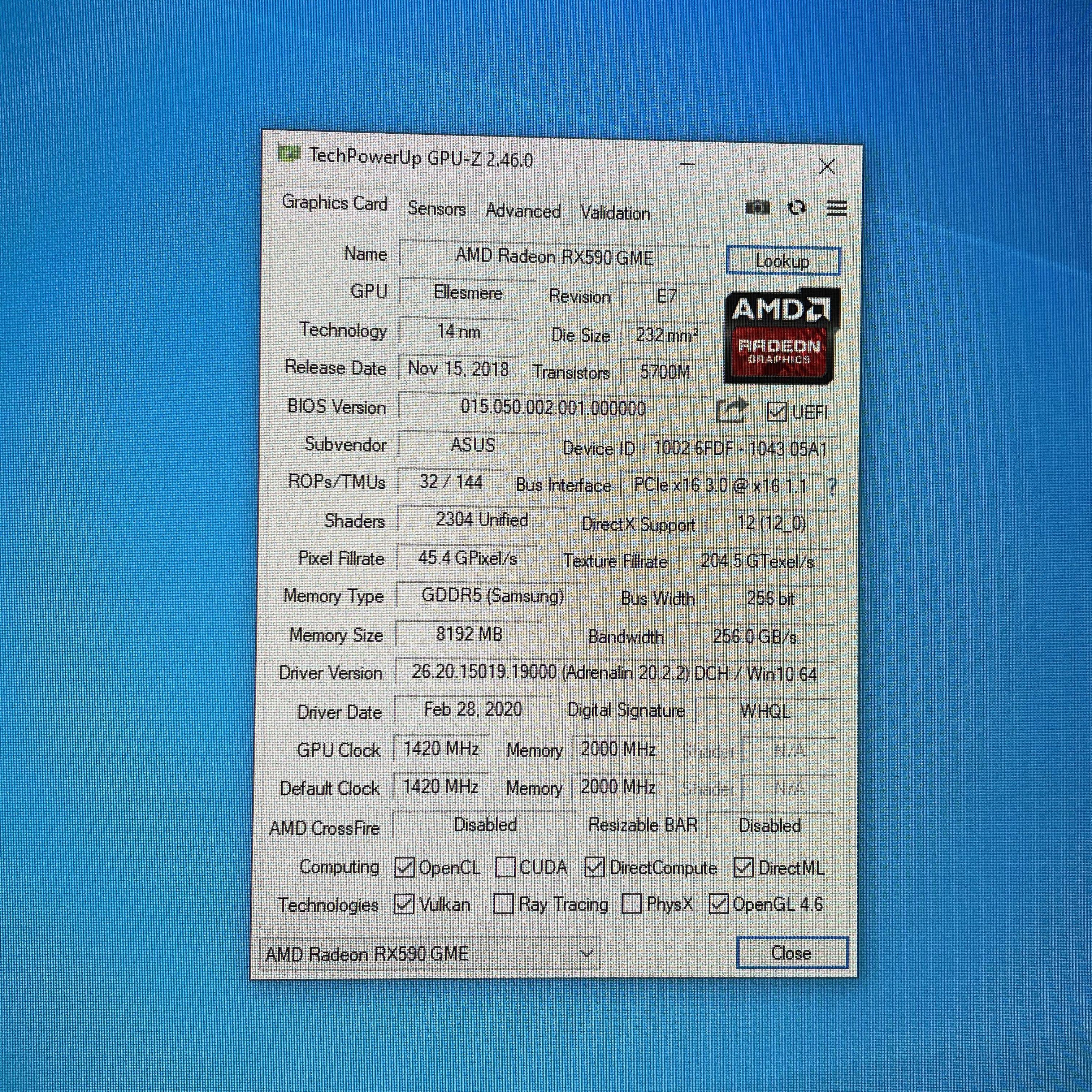The height and width of the screenshot is (1092, 1092).
Task: Click the Driver Date Feb 28, 2020
Action: click(x=473, y=710)
